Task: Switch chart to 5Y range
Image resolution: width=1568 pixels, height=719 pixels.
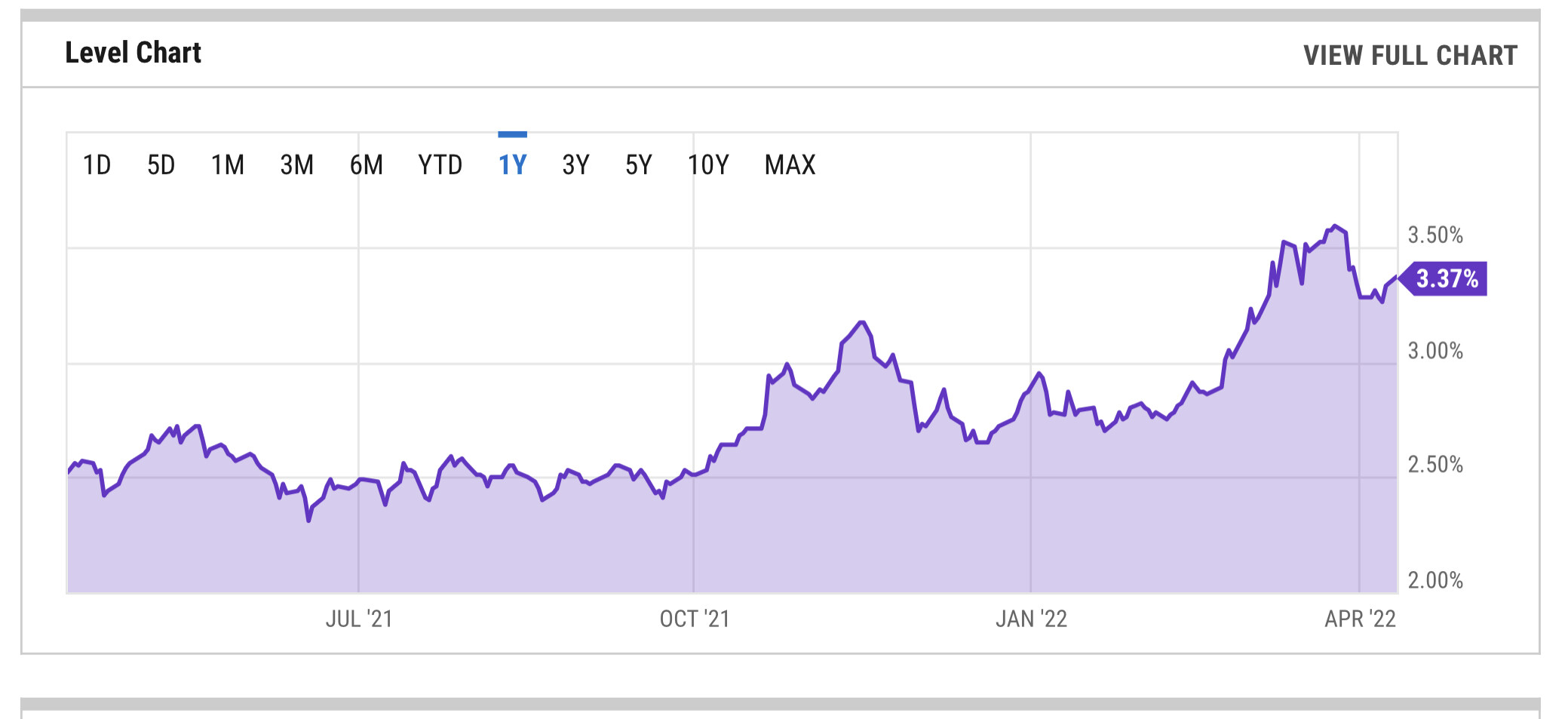Action: tap(638, 164)
